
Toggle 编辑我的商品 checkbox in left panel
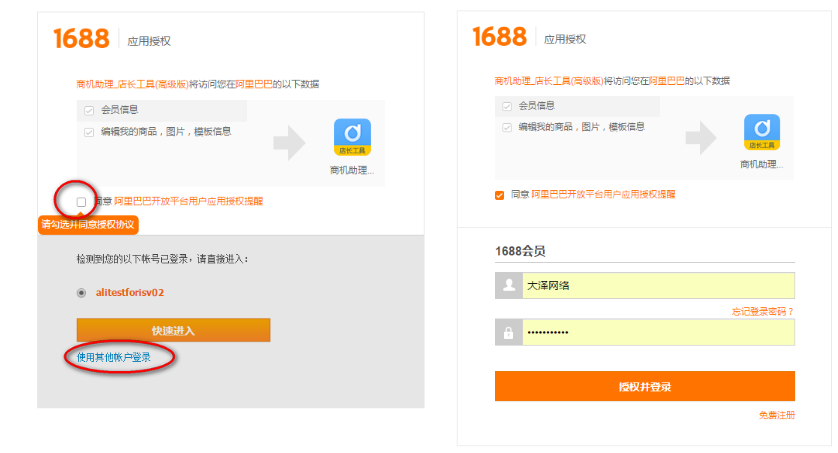[x=89, y=132]
